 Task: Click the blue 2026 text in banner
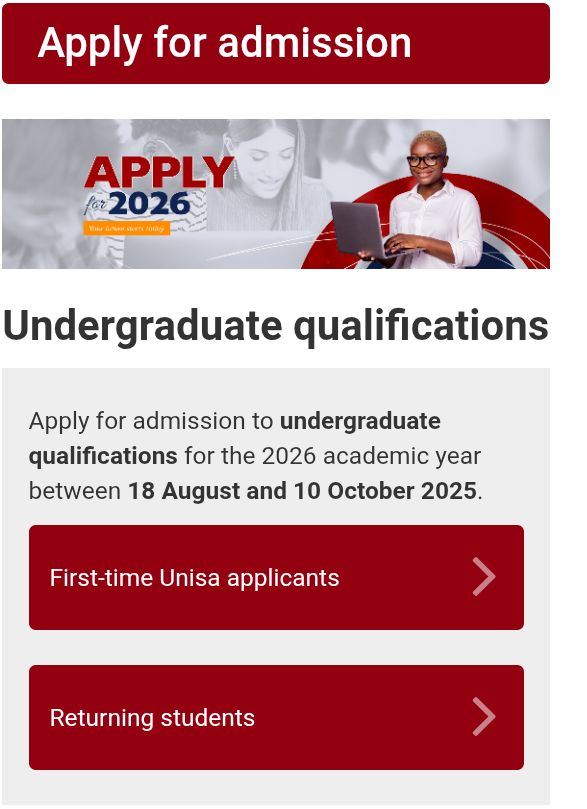point(150,204)
